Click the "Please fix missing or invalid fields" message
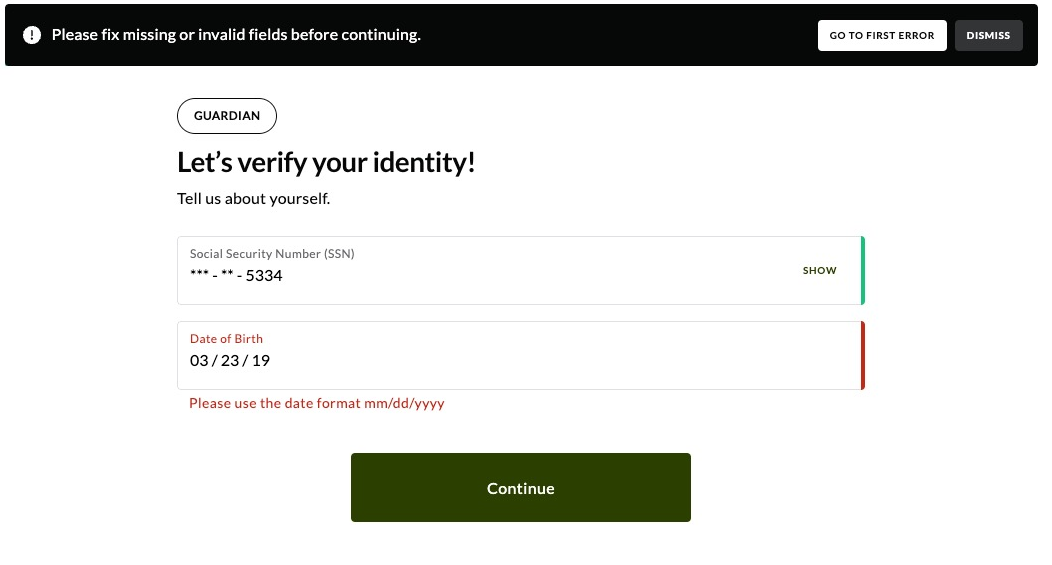 tap(236, 35)
